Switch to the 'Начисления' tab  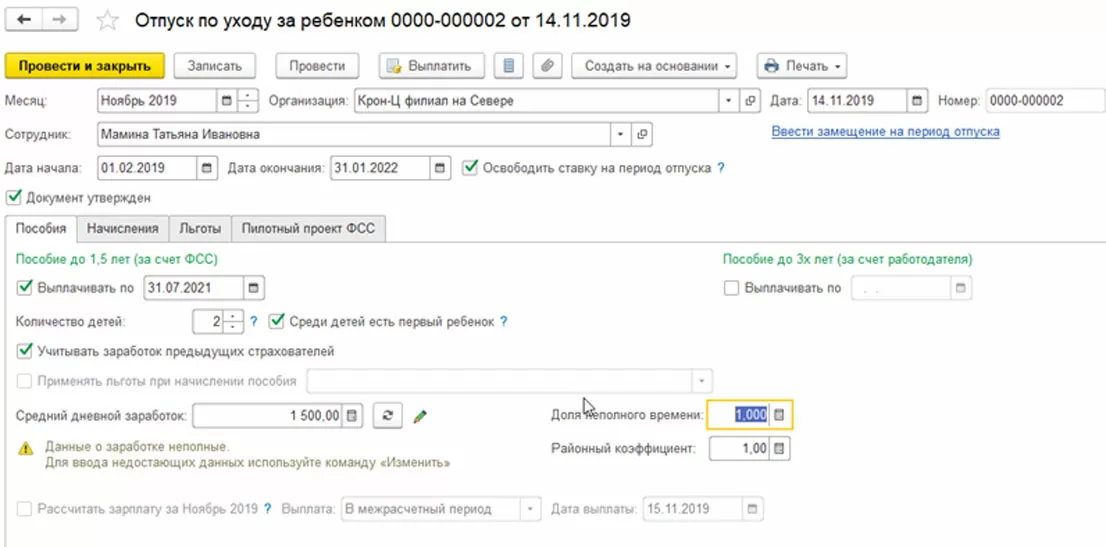122,229
